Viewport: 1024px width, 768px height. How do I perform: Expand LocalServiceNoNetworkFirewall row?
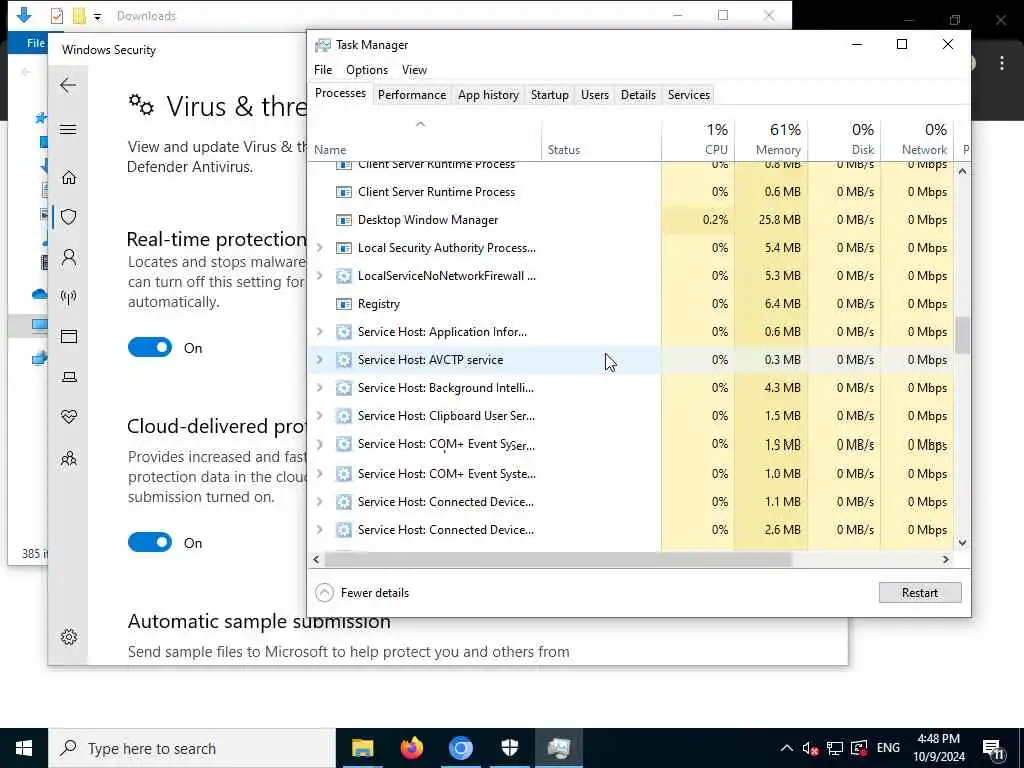319,276
